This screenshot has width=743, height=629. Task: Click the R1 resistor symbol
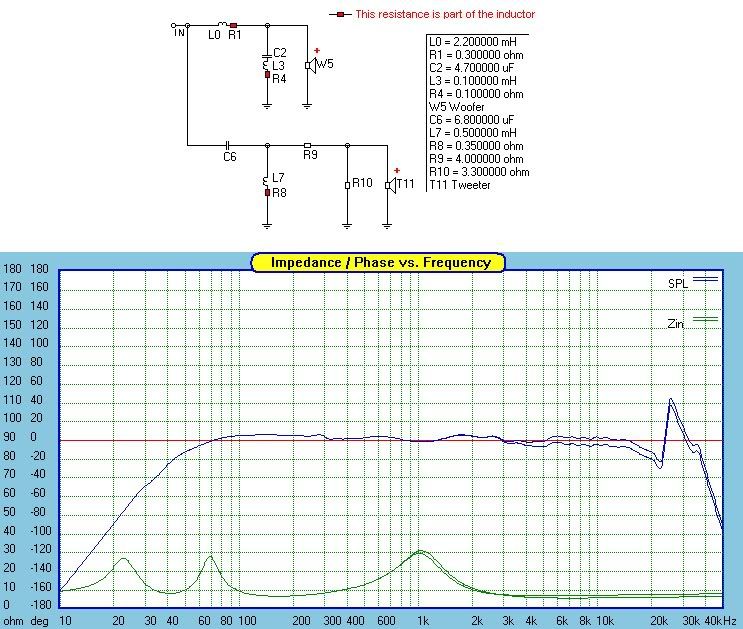[234, 24]
